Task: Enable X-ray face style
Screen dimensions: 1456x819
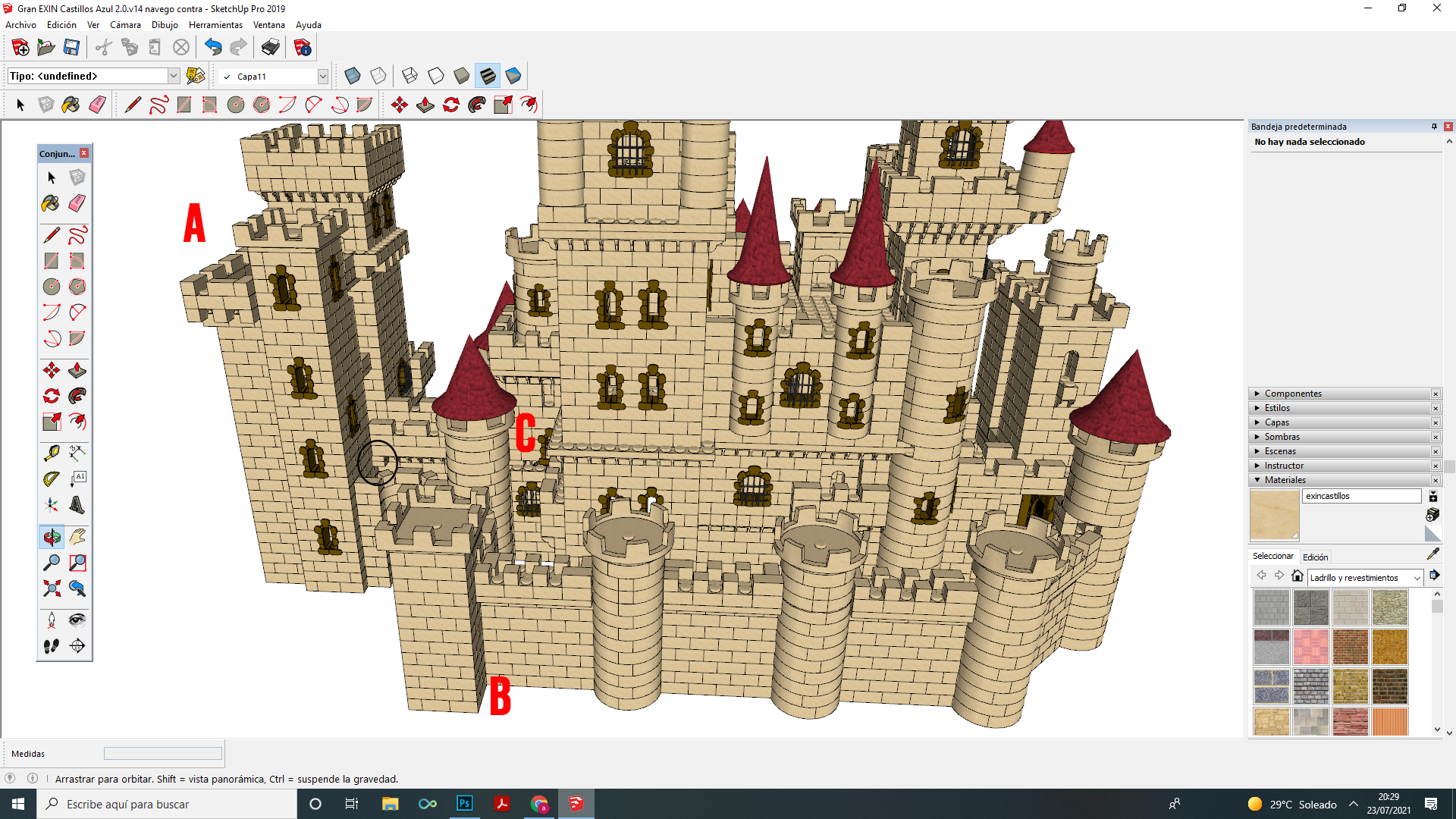Action: coord(352,76)
